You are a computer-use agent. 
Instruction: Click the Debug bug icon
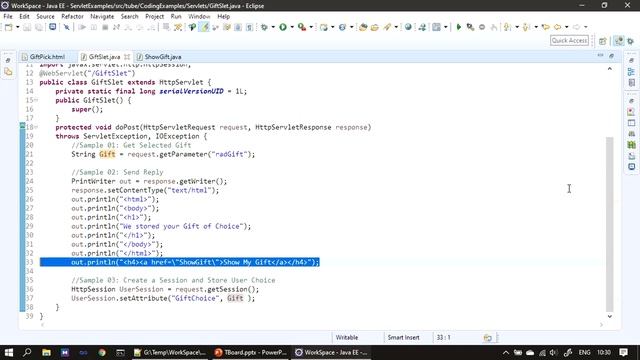tap(264, 27)
